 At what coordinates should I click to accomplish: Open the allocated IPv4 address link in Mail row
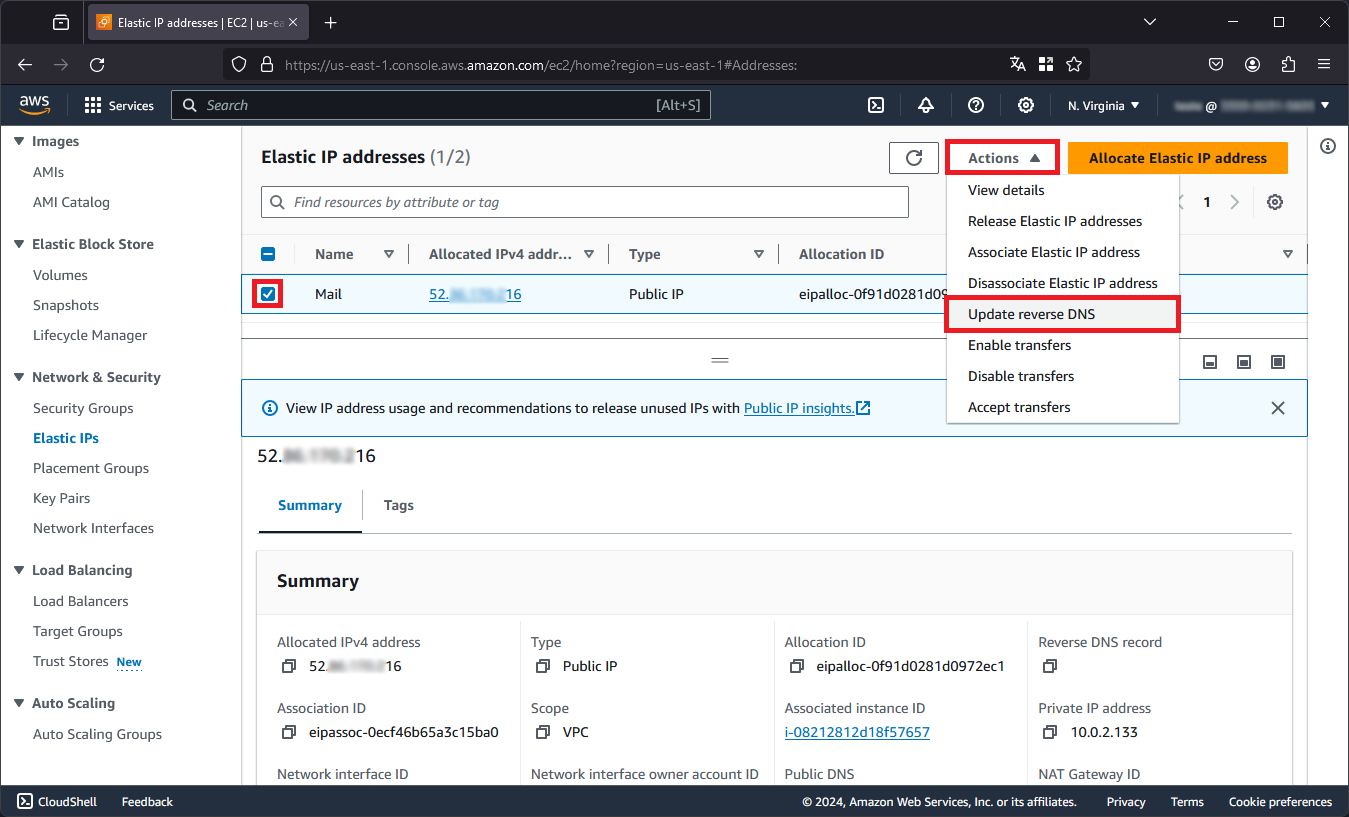click(475, 294)
